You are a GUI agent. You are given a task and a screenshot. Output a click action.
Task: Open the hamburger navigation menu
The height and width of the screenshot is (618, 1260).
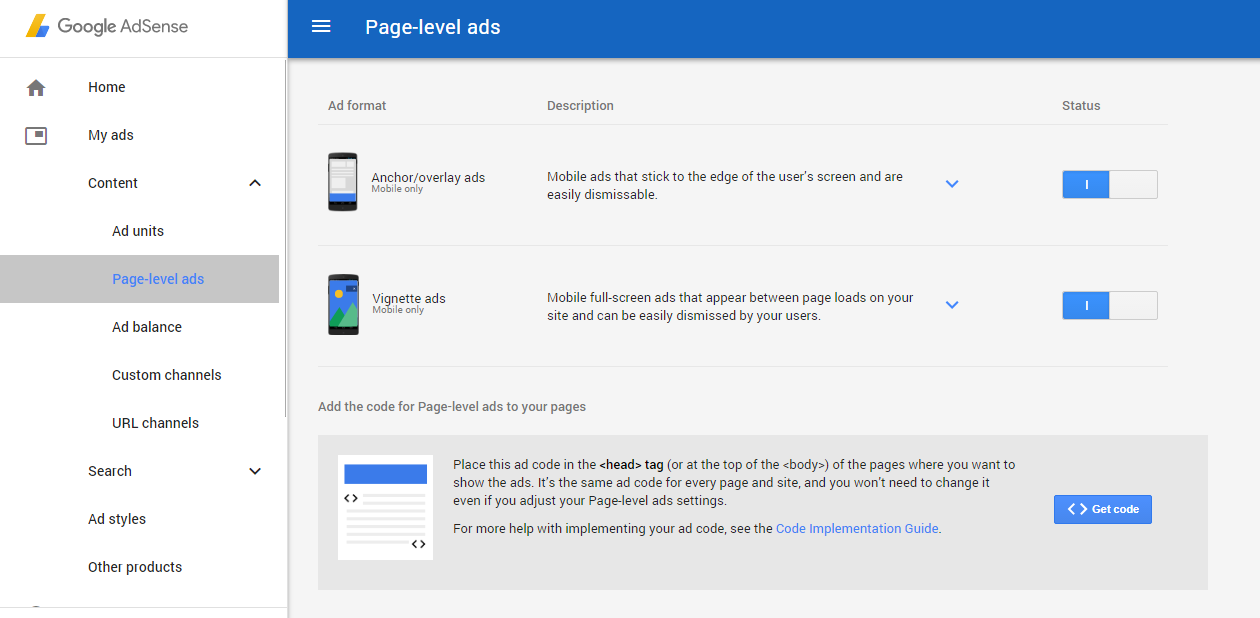[x=321, y=27]
